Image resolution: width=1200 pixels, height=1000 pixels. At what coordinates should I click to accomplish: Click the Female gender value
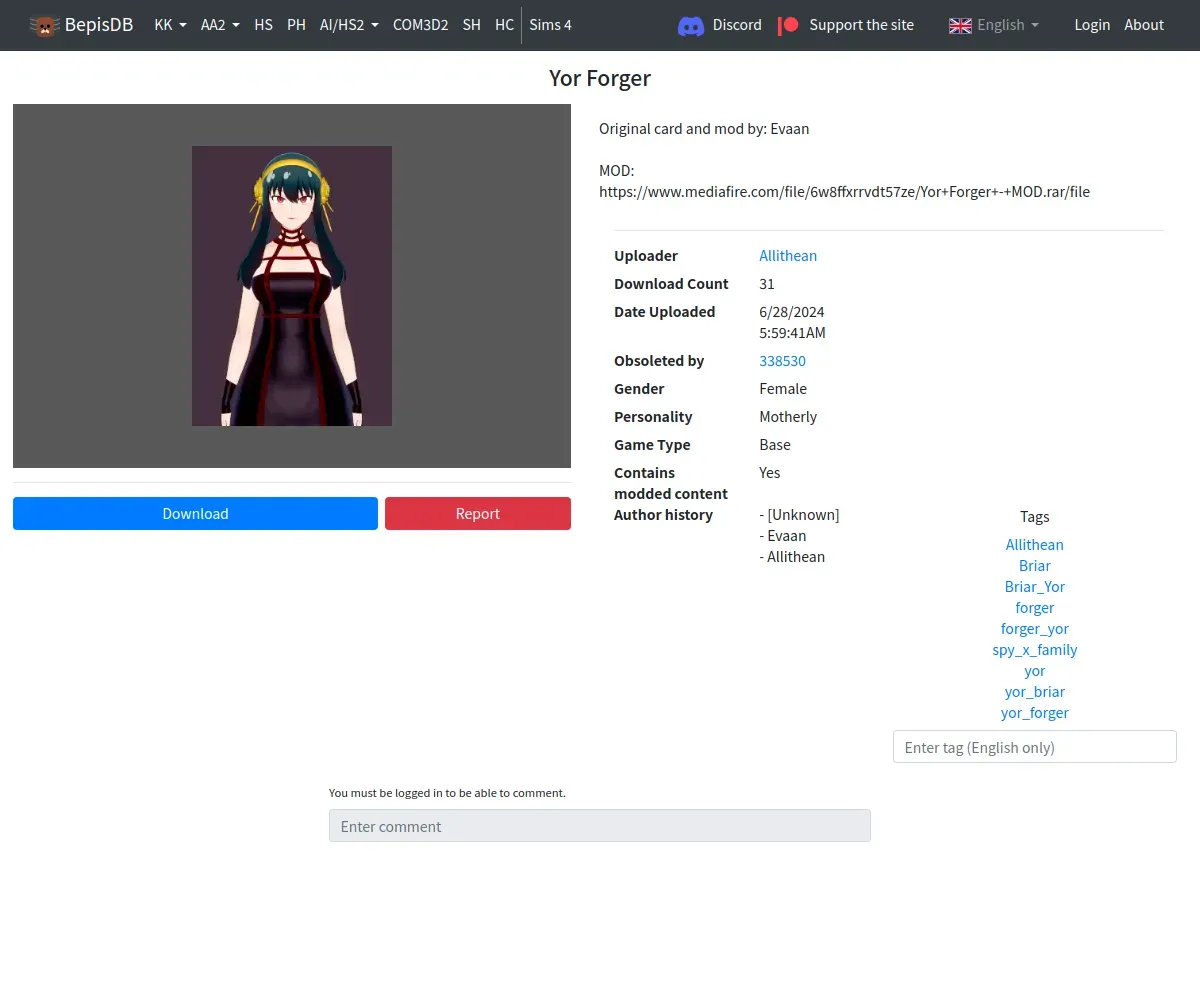tap(783, 389)
